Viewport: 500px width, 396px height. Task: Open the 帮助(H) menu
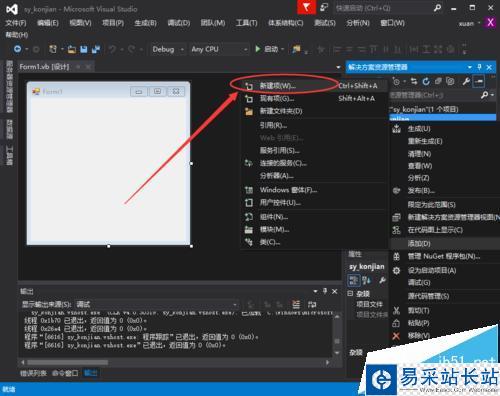[x=17, y=35]
